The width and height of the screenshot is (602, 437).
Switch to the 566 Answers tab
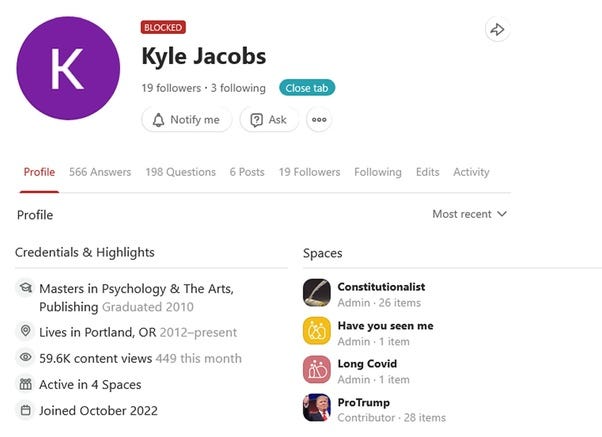[100, 172]
